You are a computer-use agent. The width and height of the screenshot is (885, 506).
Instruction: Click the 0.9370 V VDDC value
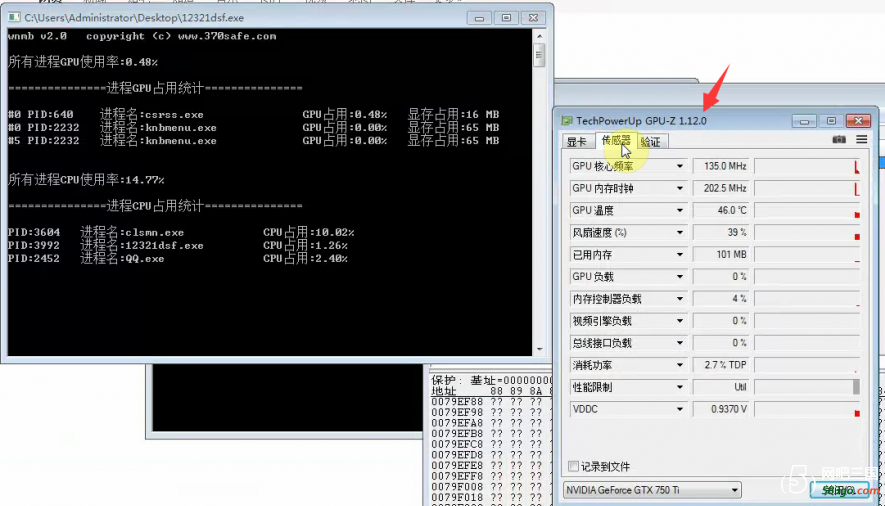click(x=721, y=410)
